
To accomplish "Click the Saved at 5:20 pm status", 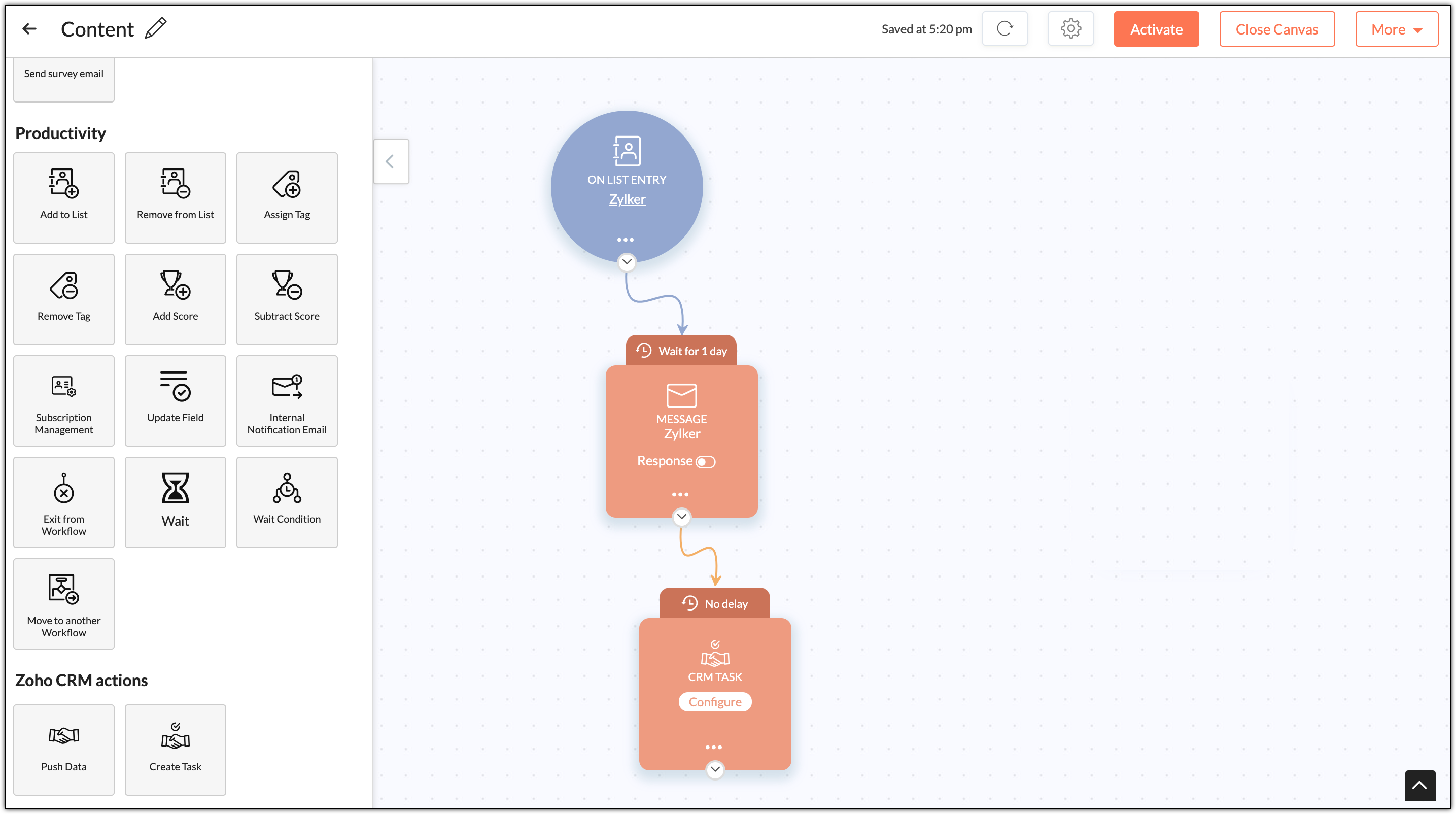I will [926, 29].
